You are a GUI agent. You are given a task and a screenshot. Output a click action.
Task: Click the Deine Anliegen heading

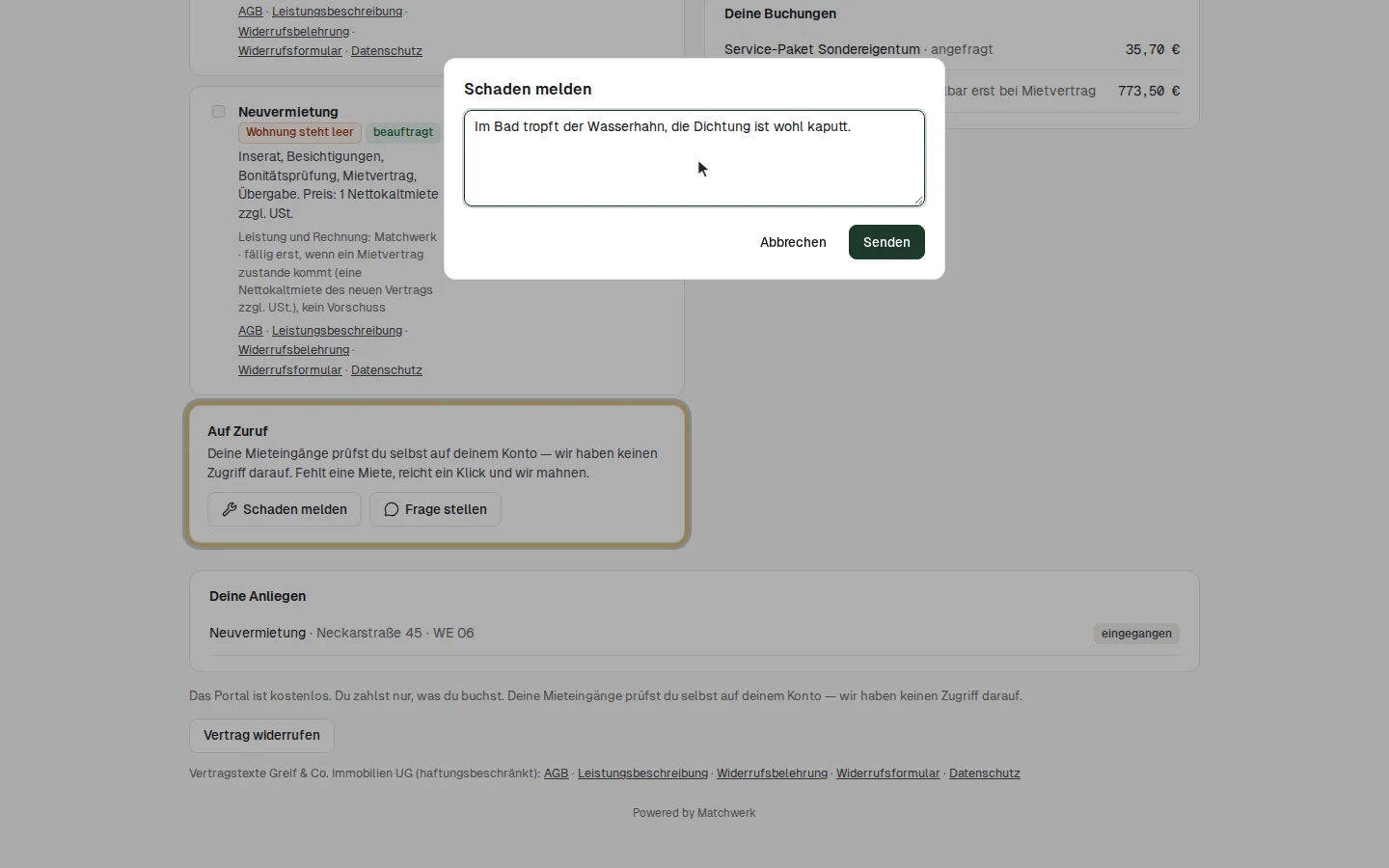click(258, 597)
